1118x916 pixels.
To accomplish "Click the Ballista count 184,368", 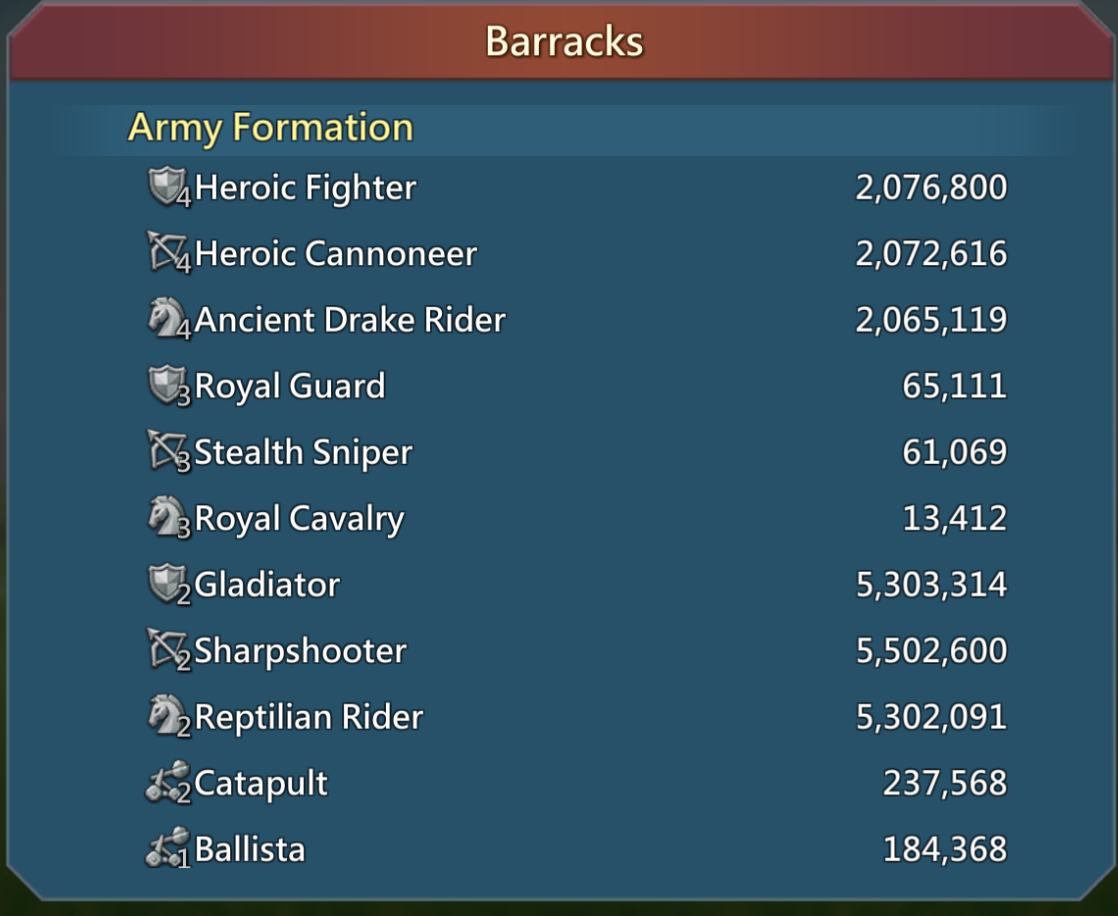I will pos(945,849).
